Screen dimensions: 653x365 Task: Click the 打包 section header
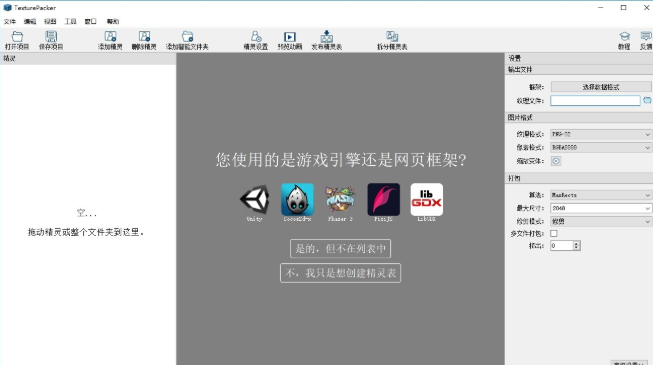pyautogui.click(x=514, y=178)
